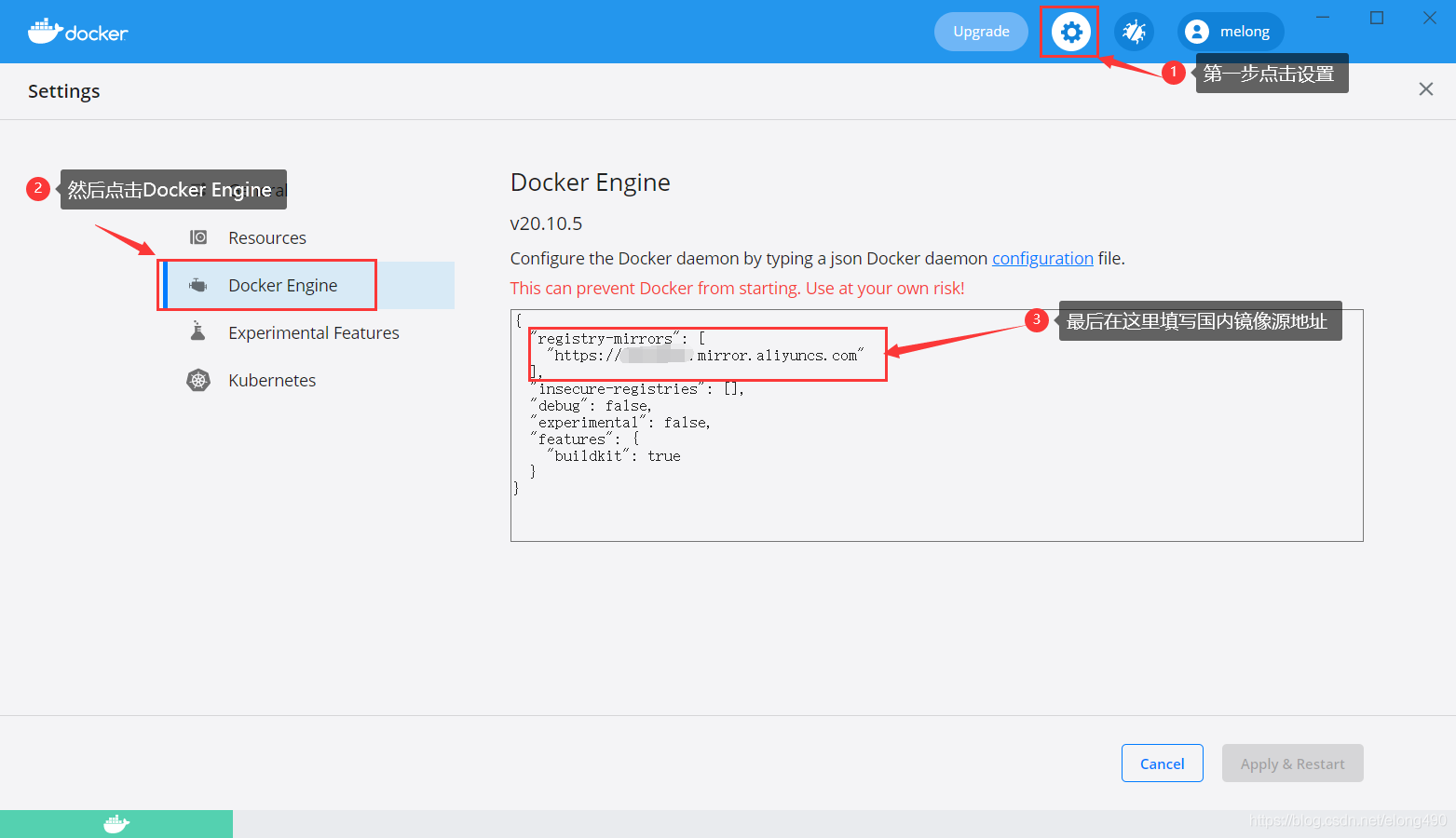Click inside the daemon JSON editor
The image size is (1456, 838).
(x=937, y=426)
